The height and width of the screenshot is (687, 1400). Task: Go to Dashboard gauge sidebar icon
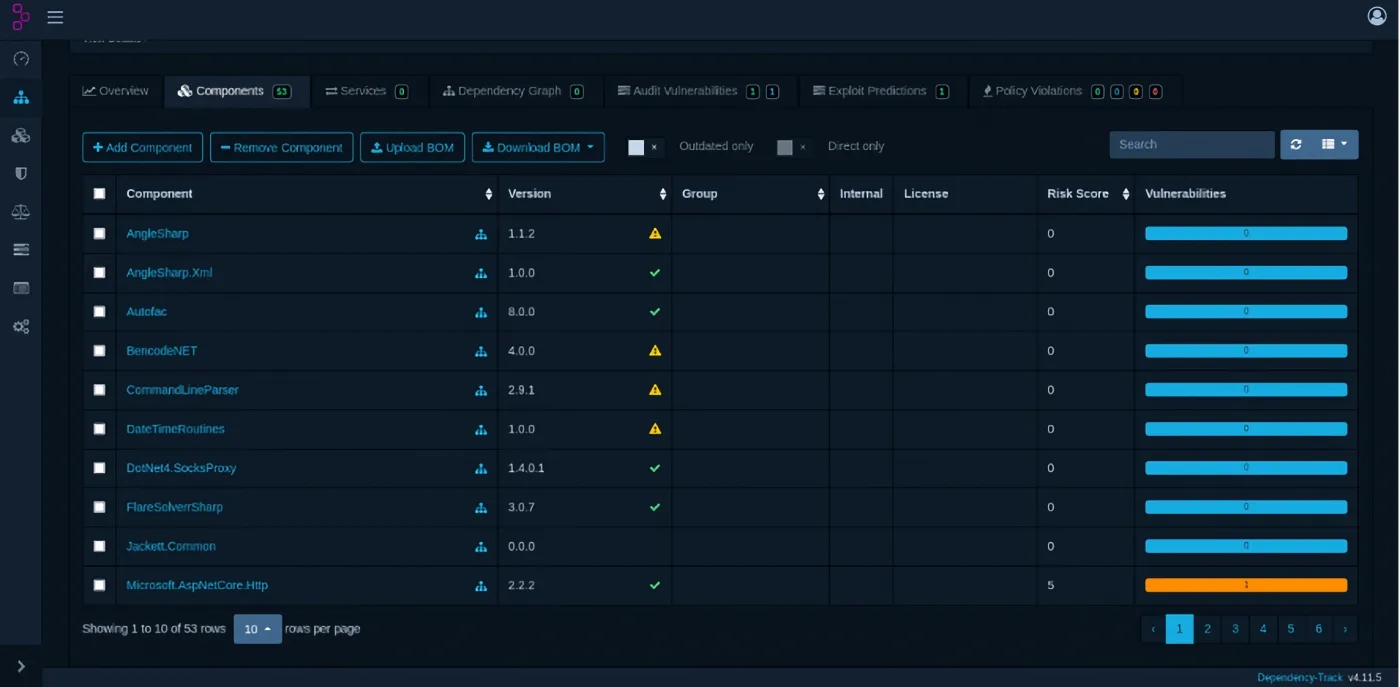21,59
